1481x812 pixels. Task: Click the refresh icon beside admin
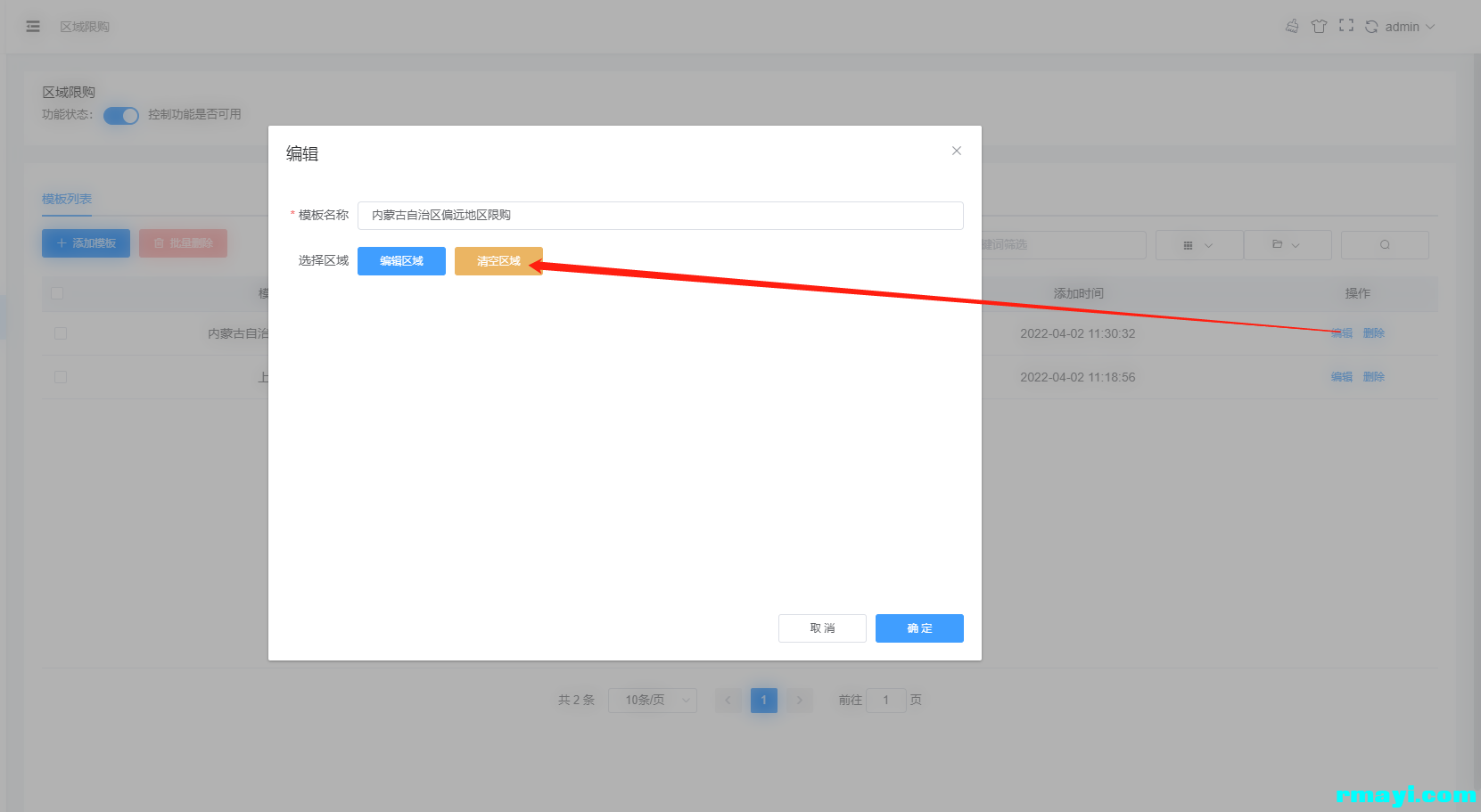(1371, 27)
